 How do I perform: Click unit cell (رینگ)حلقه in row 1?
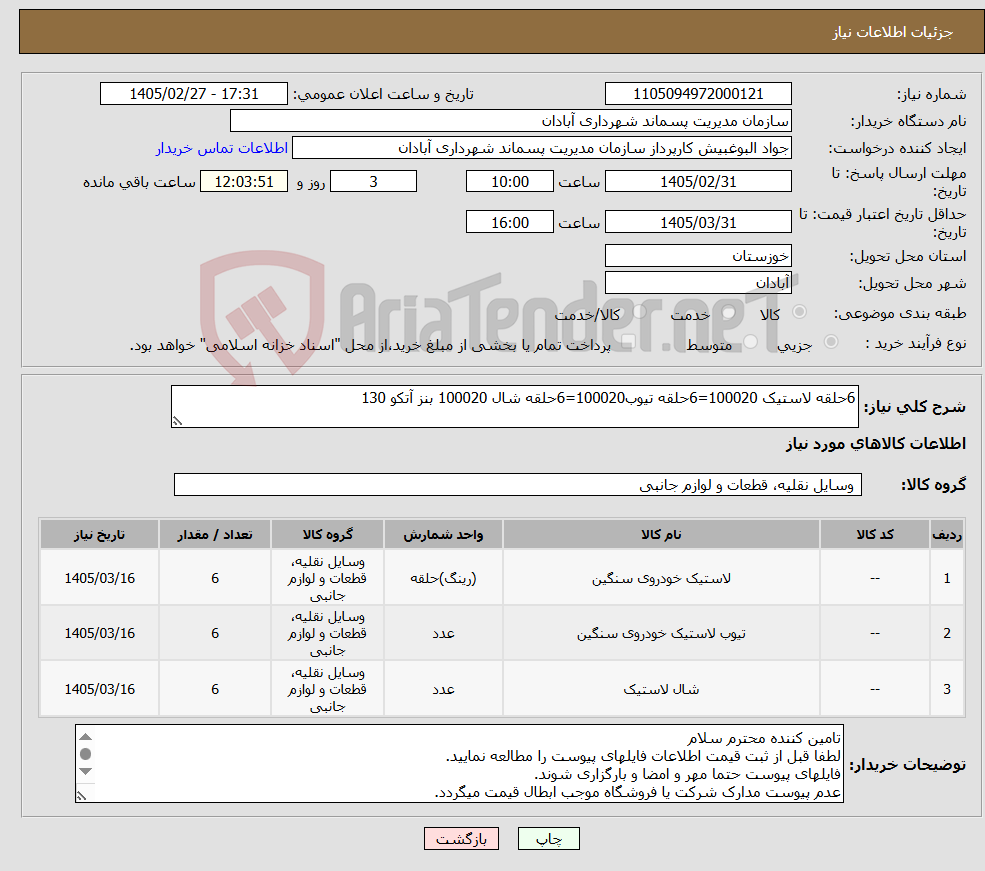coord(443,578)
